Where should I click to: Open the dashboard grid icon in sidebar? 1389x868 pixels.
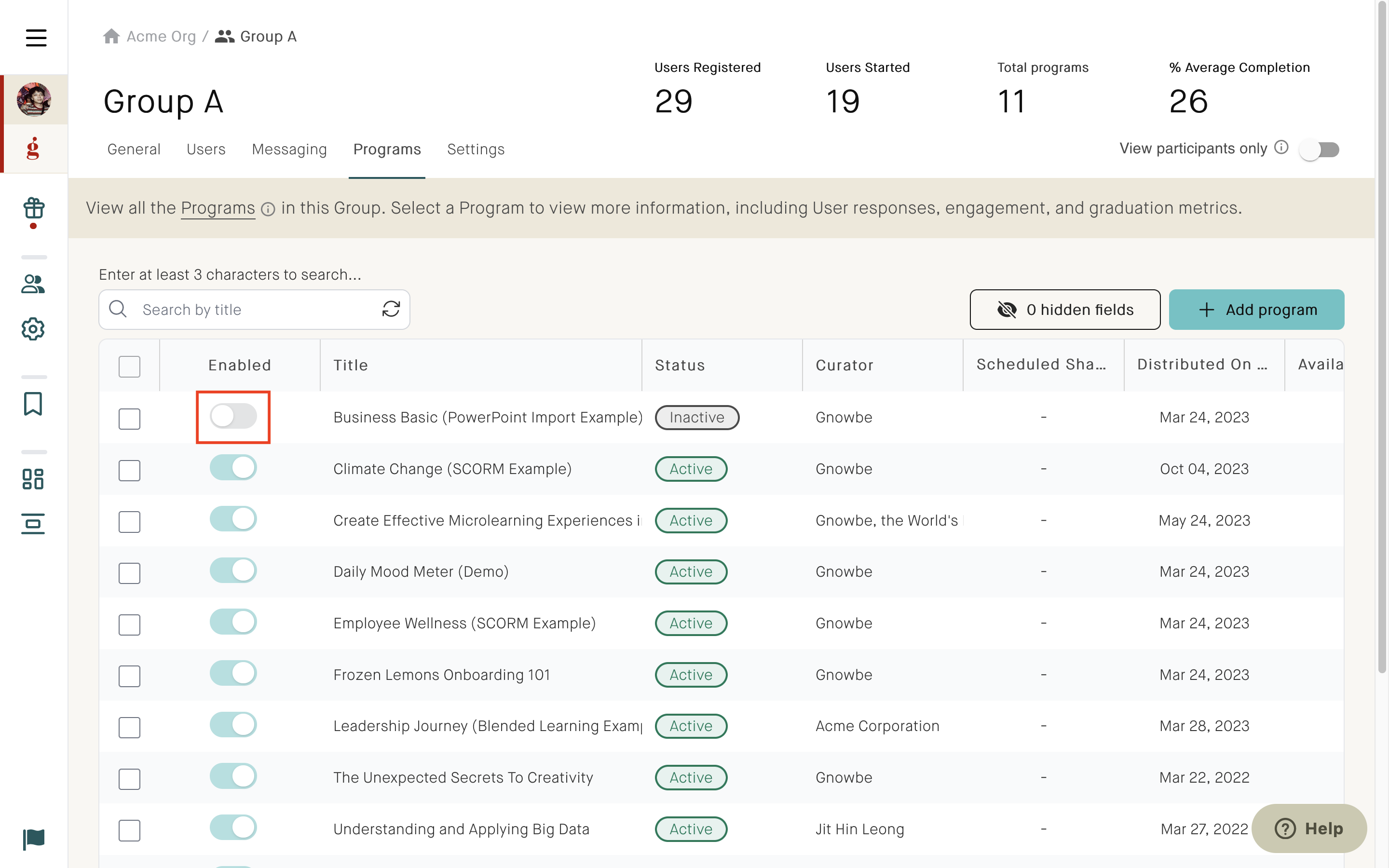coord(33,479)
